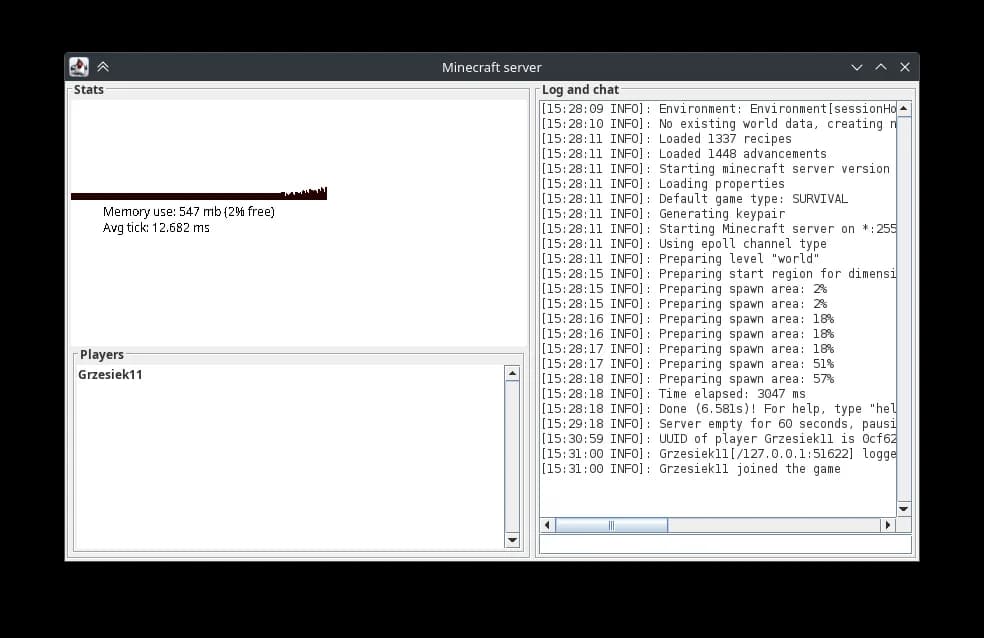Click the 'Loaded 1337 recipes' log line
Image resolution: width=984 pixels, height=638 pixels.
(666, 139)
